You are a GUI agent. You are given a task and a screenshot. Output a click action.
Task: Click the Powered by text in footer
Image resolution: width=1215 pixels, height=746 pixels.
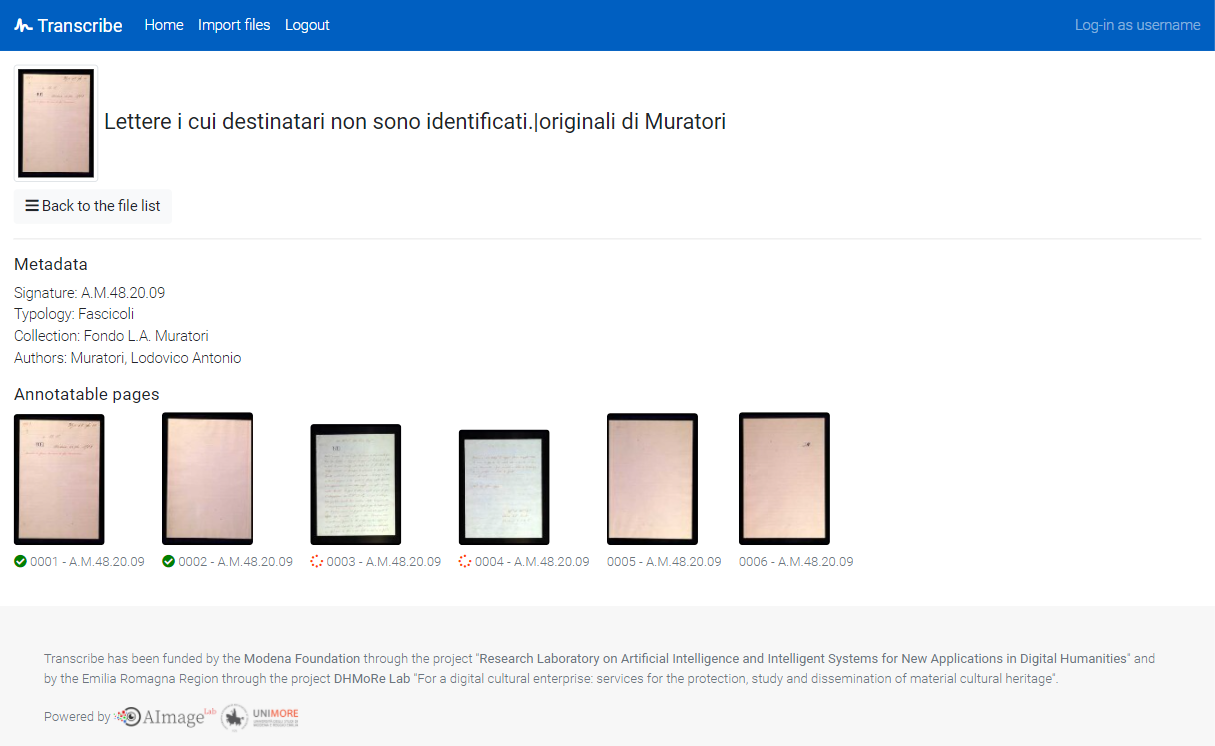[77, 717]
